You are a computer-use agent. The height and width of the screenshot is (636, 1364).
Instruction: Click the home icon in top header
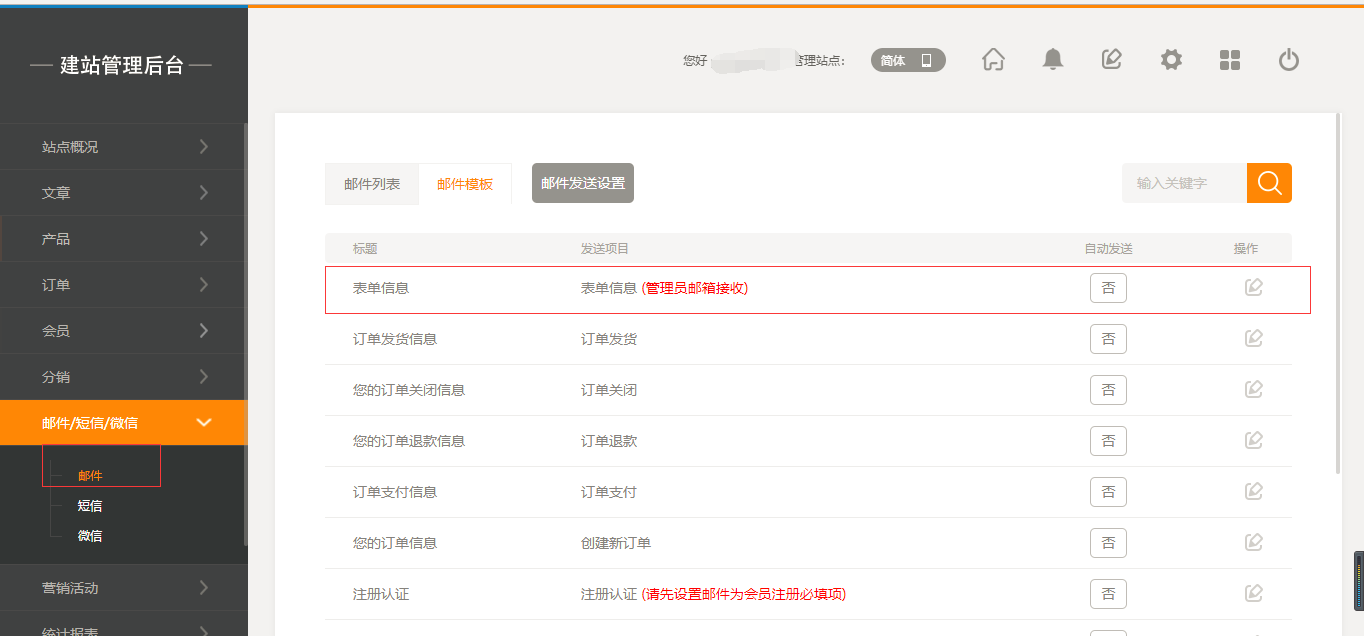993,60
